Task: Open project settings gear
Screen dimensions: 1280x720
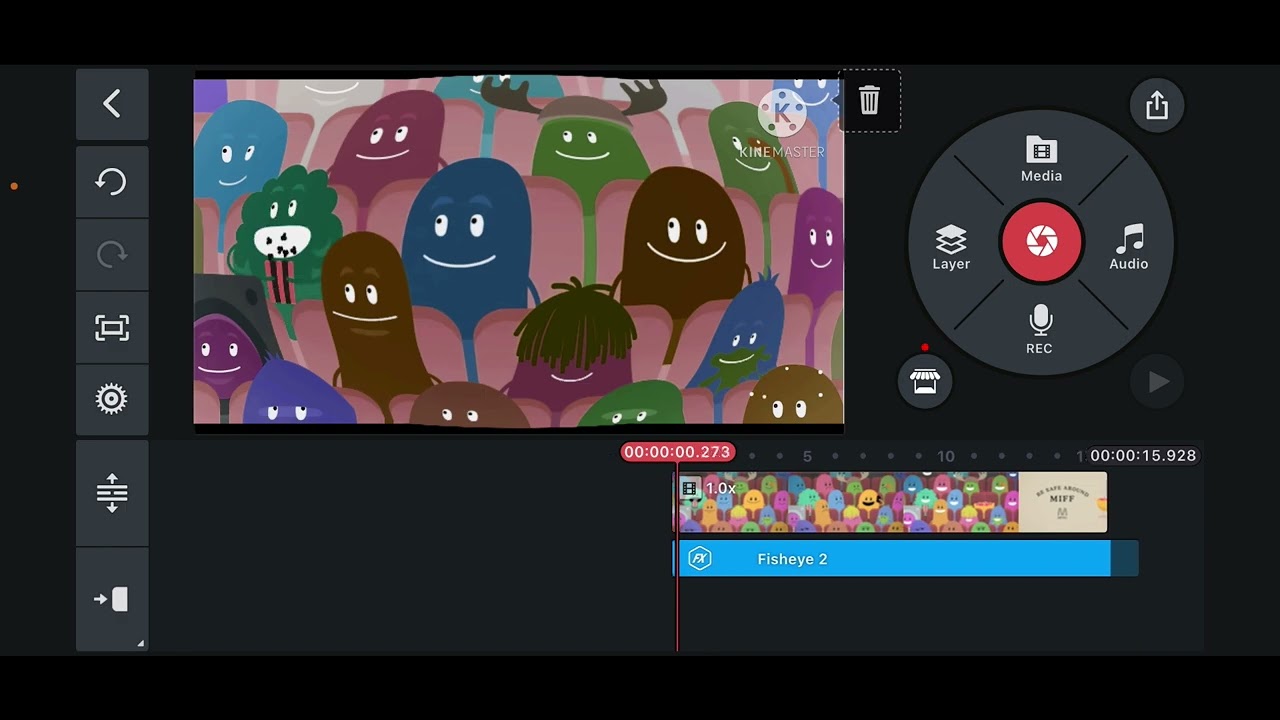Action: [x=112, y=400]
